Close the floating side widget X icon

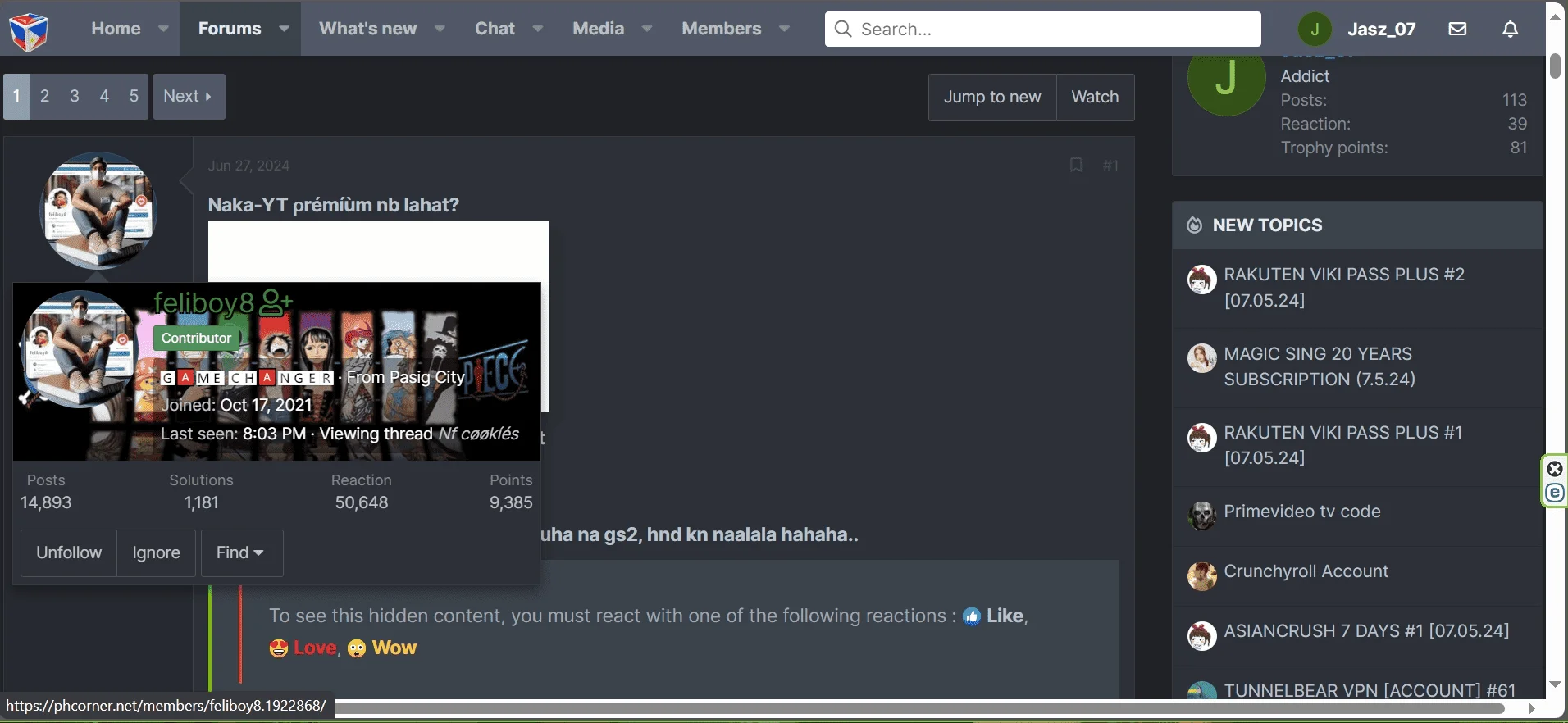(x=1555, y=469)
